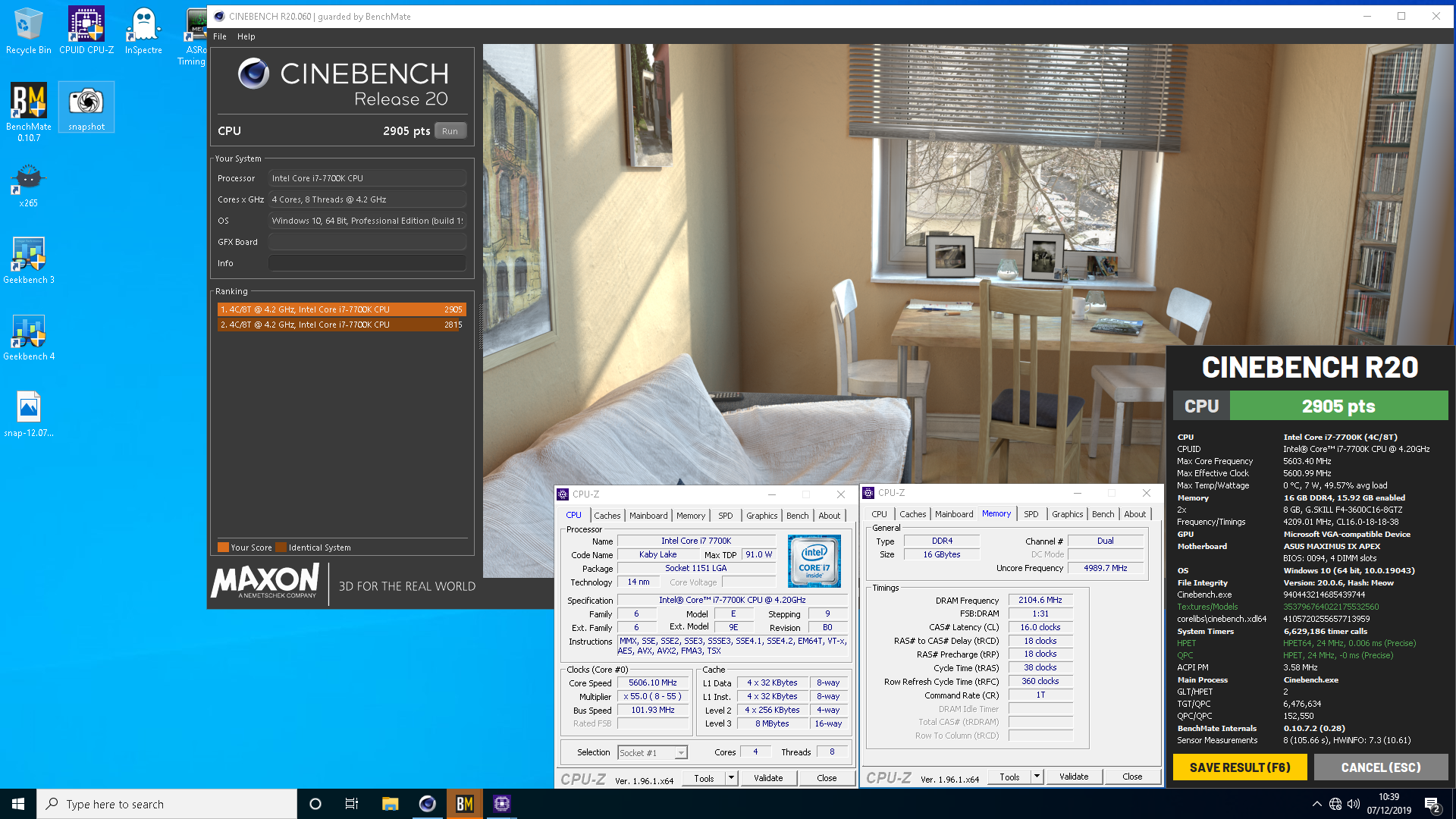
Task: Click the DRAM Frequency value 2104.6 MHz
Action: 1040,600
